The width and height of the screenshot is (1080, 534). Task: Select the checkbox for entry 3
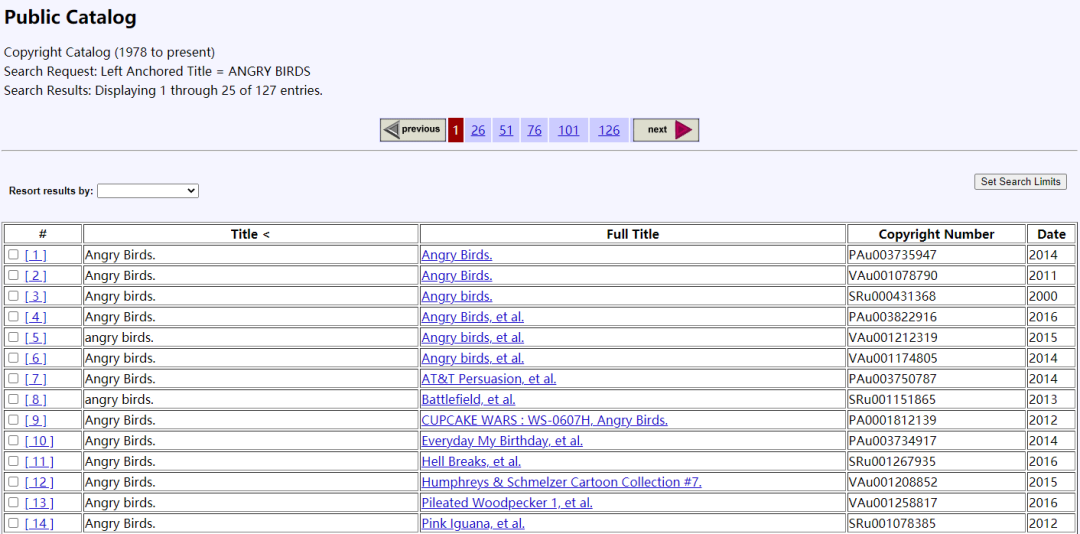[x=13, y=296]
